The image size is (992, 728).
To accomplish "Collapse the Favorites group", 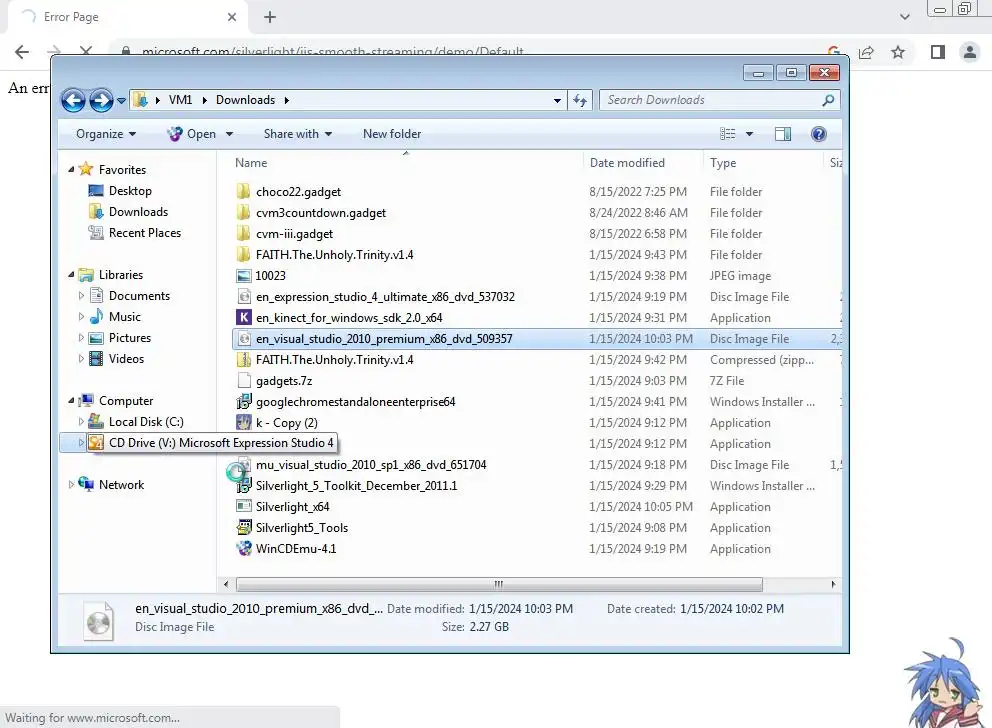I will coord(71,170).
